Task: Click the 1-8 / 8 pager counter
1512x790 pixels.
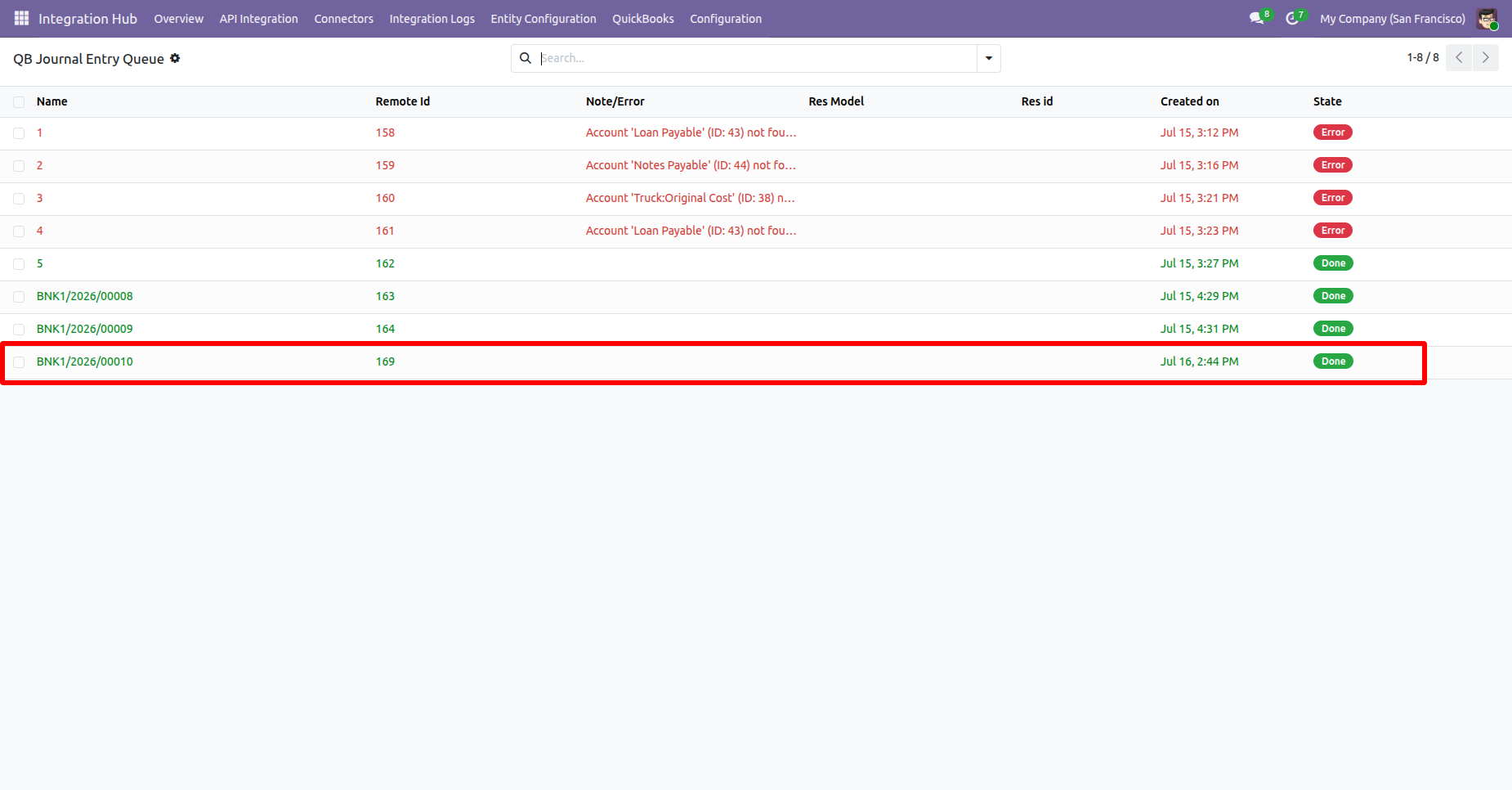Action: (x=1423, y=57)
